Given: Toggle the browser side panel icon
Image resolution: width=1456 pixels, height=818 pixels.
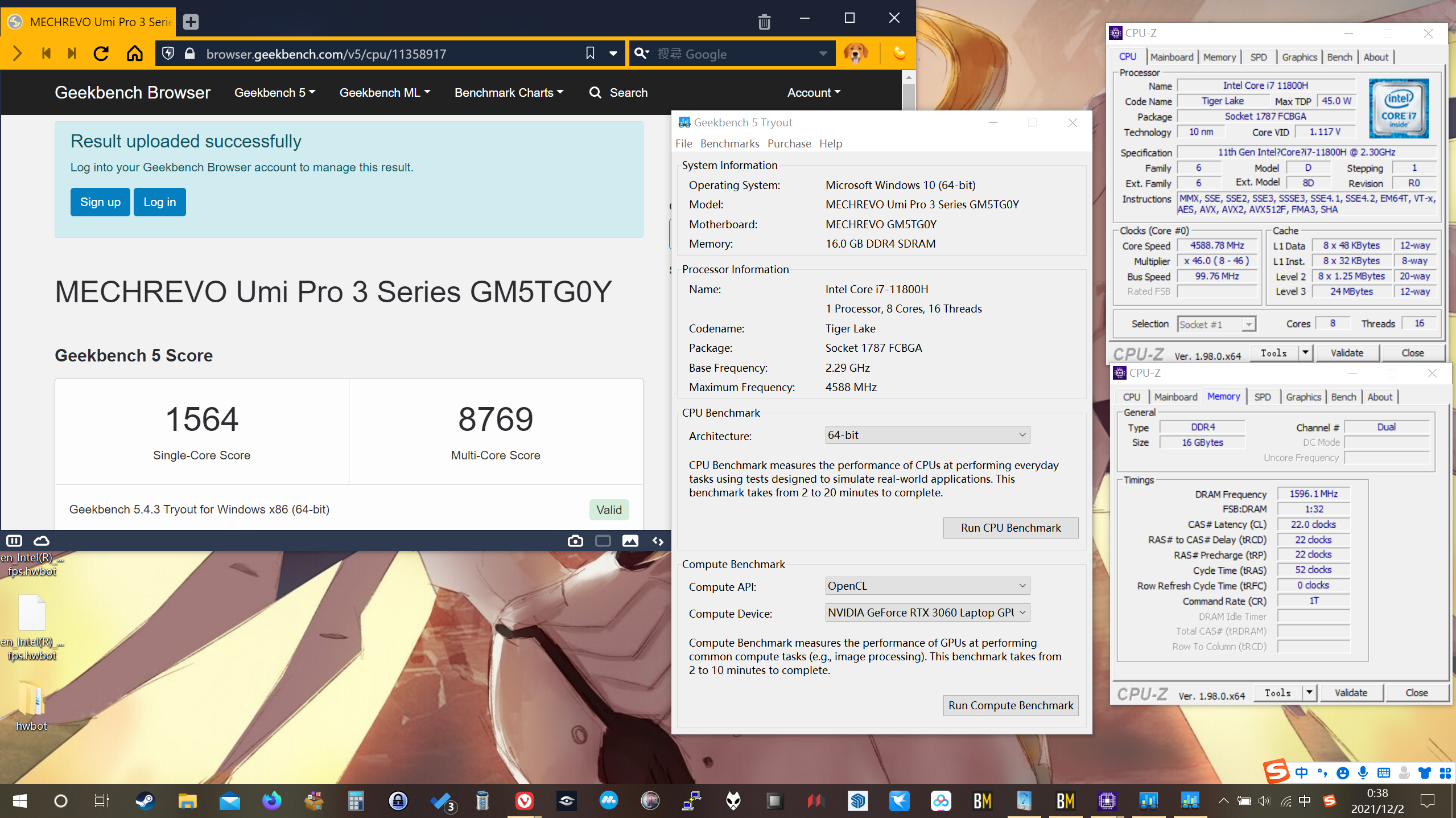Looking at the screenshot, I should click(14, 541).
